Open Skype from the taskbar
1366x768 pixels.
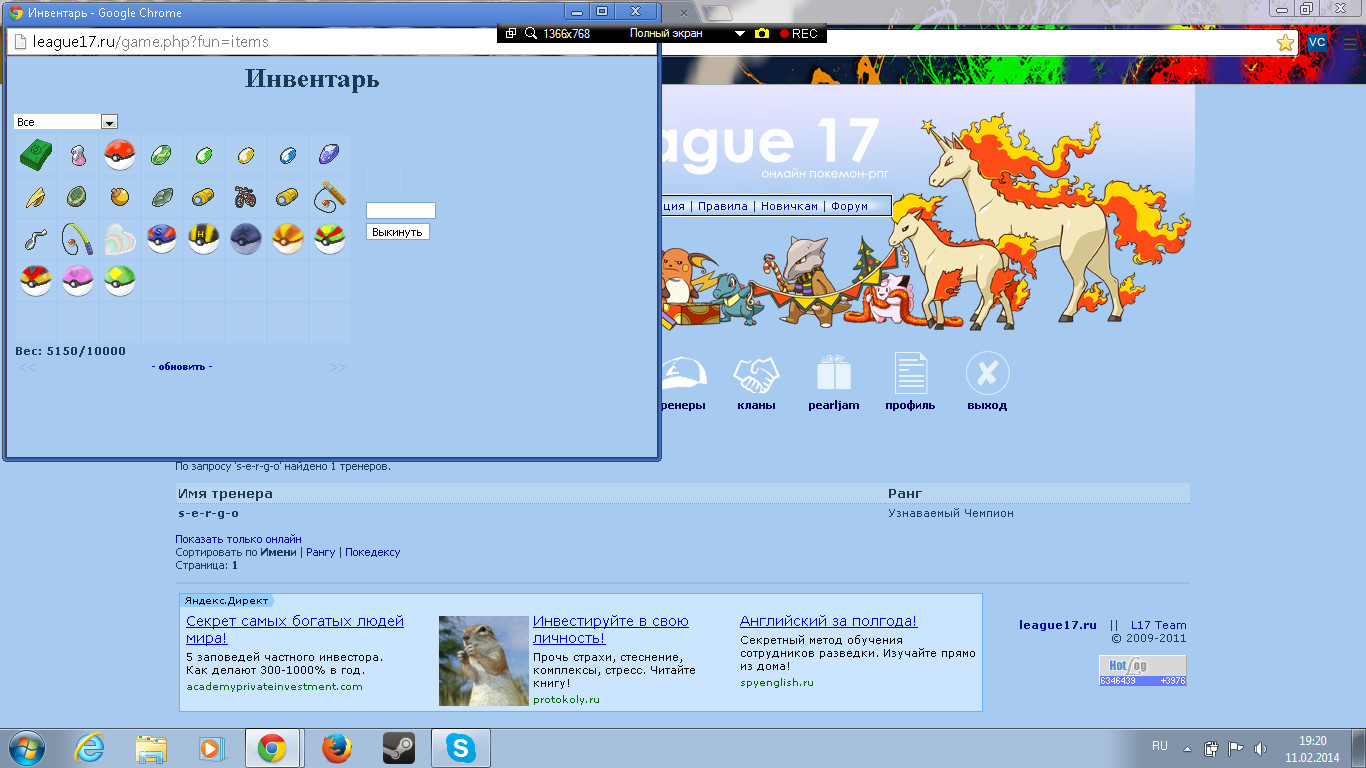pos(460,748)
